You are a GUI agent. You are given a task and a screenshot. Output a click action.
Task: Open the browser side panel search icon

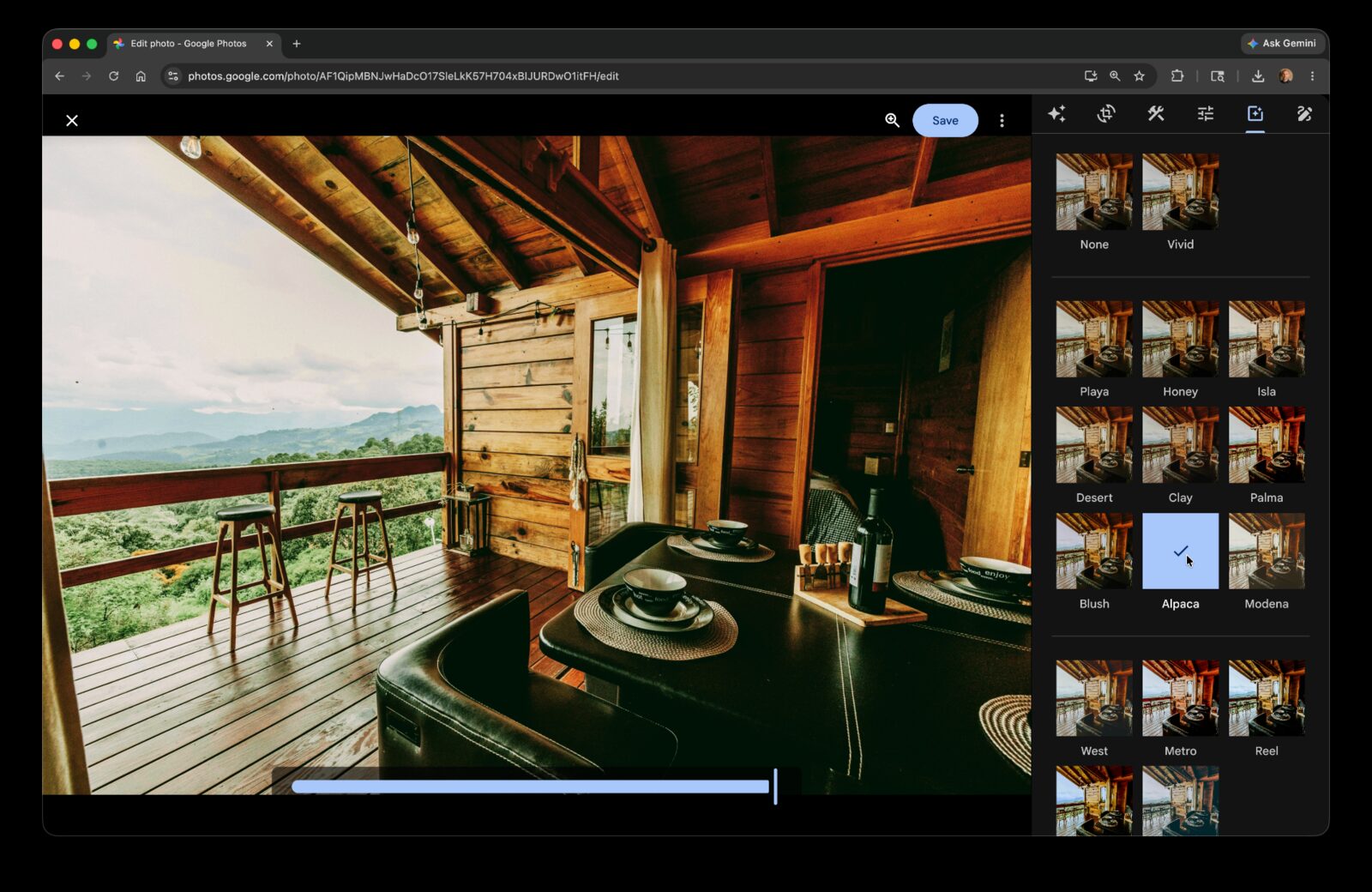point(1218,76)
